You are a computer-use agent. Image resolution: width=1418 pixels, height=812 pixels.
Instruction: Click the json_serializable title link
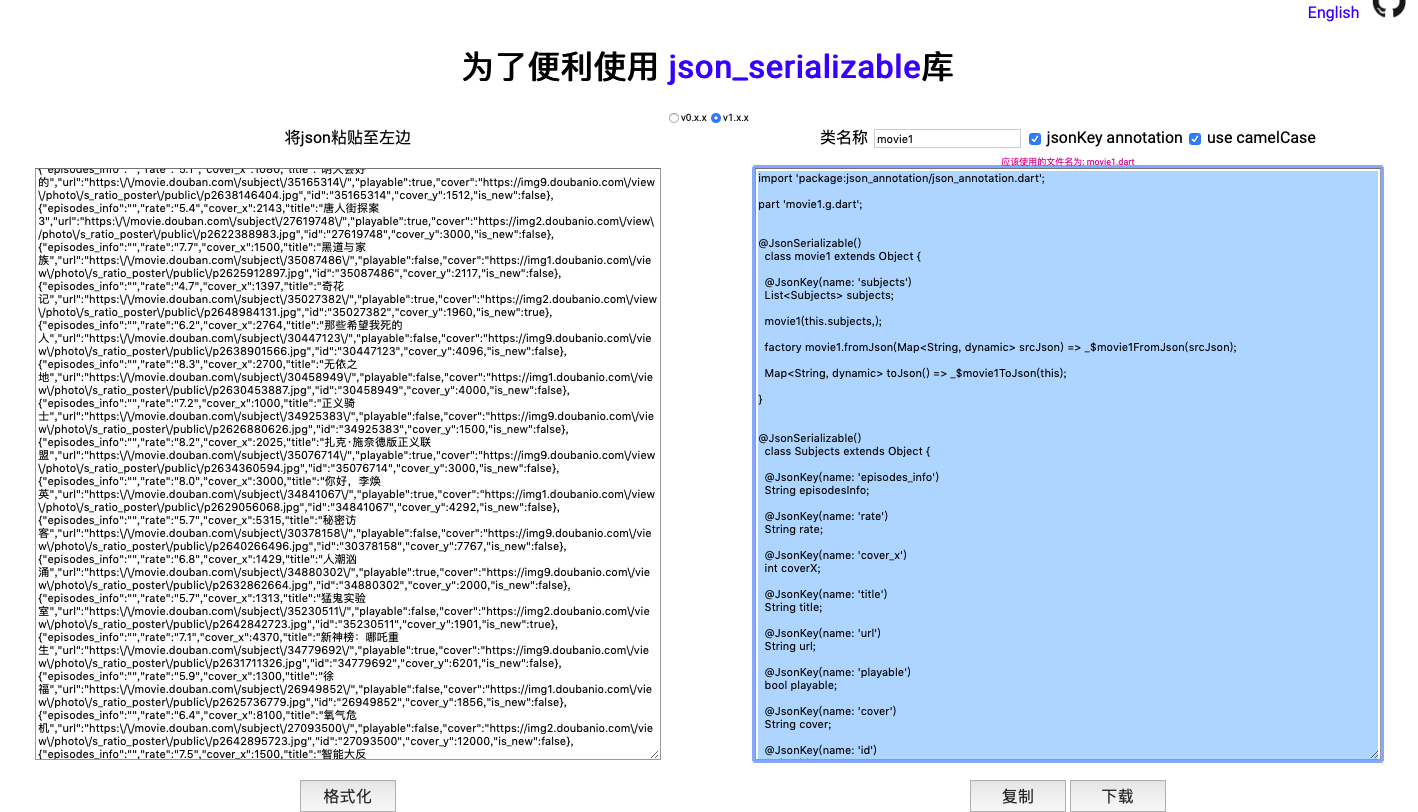click(794, 67)
